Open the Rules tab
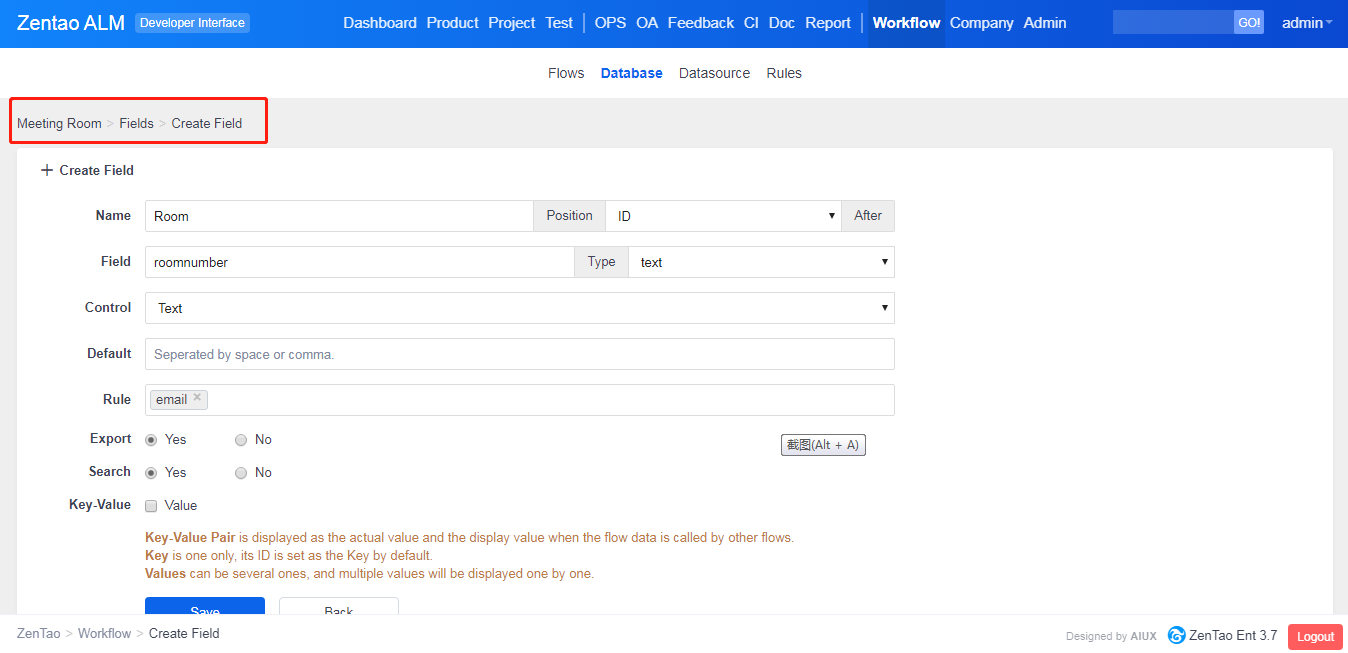 coord(784,73)
